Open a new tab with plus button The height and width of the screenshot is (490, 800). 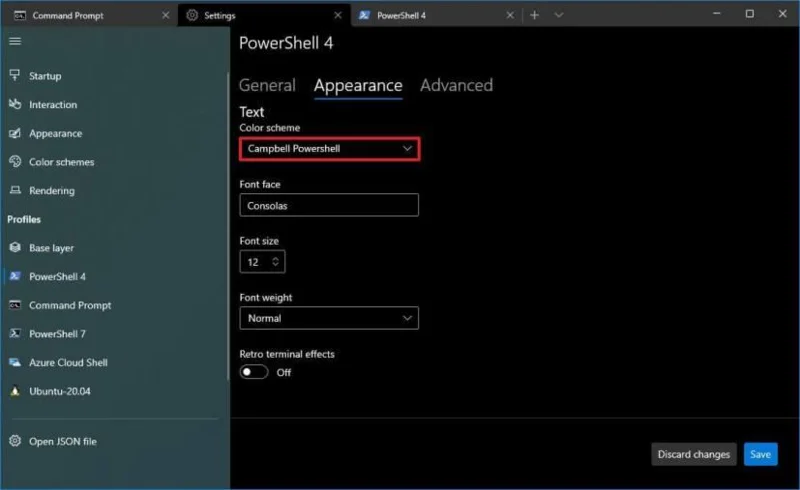click(534, 15)
